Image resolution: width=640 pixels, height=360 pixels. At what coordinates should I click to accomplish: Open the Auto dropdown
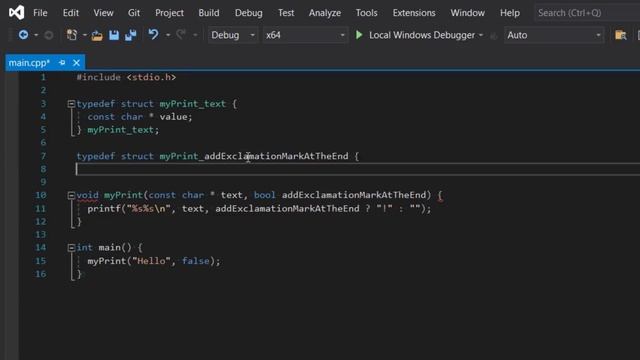tap(554, 35)
